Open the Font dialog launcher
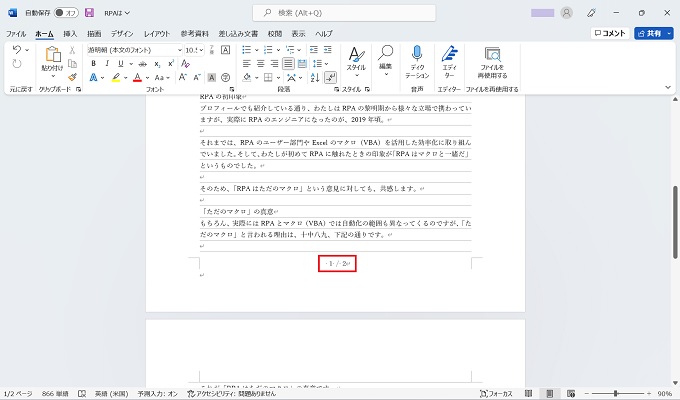Screen dimensions: 680x400 pyautogui.click(x=231, y=89)
